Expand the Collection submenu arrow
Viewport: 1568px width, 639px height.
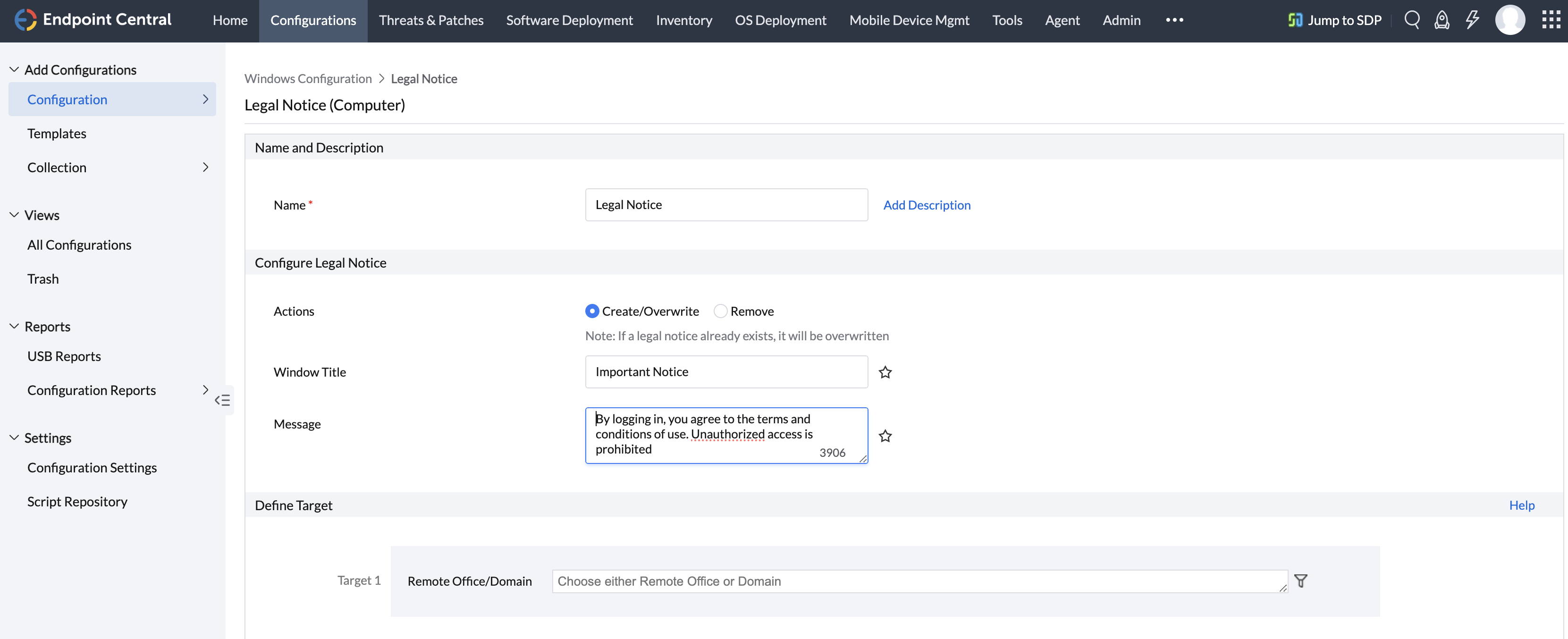pos(205,167)
